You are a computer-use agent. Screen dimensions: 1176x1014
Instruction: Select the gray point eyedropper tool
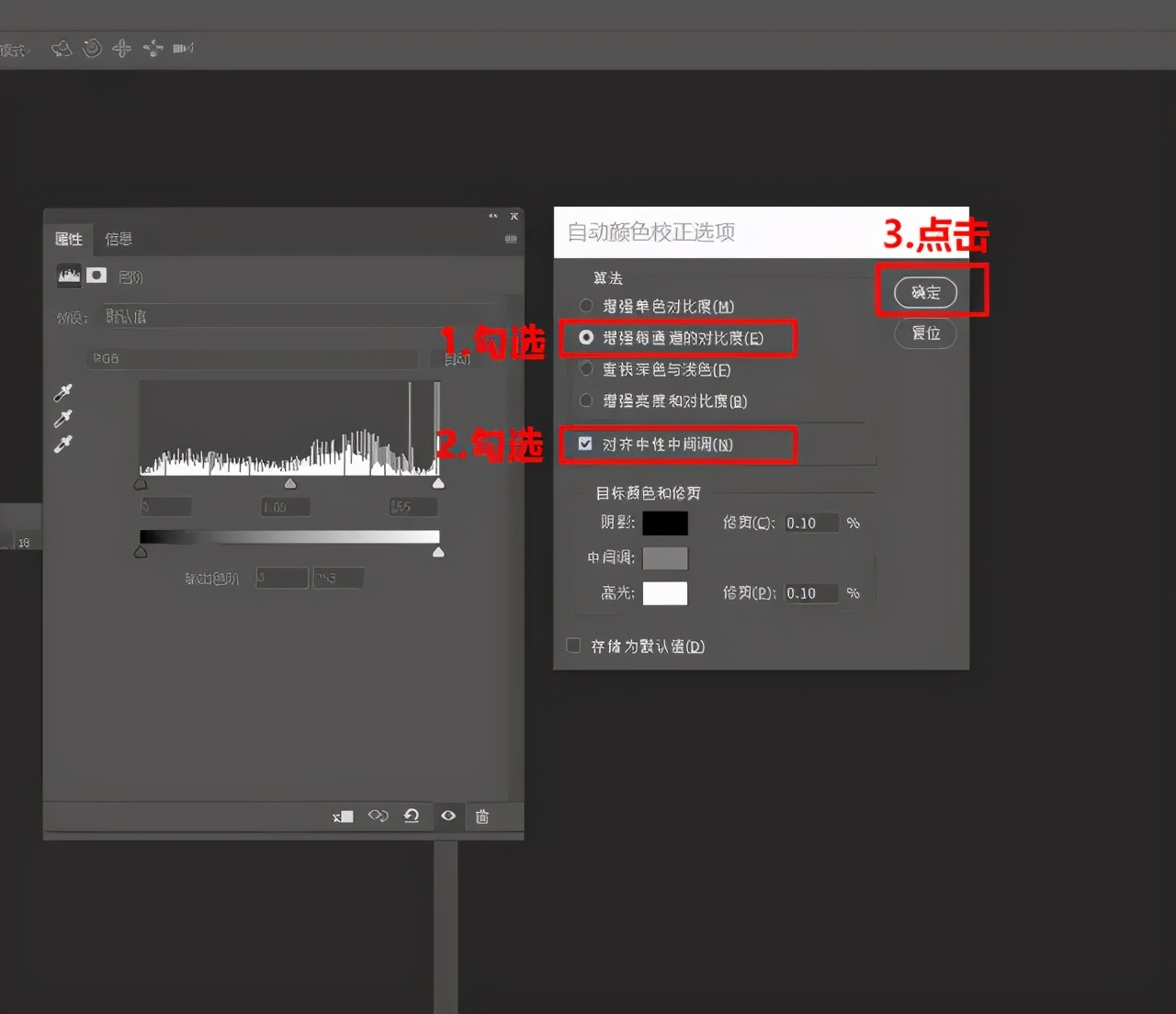point(62,419)
